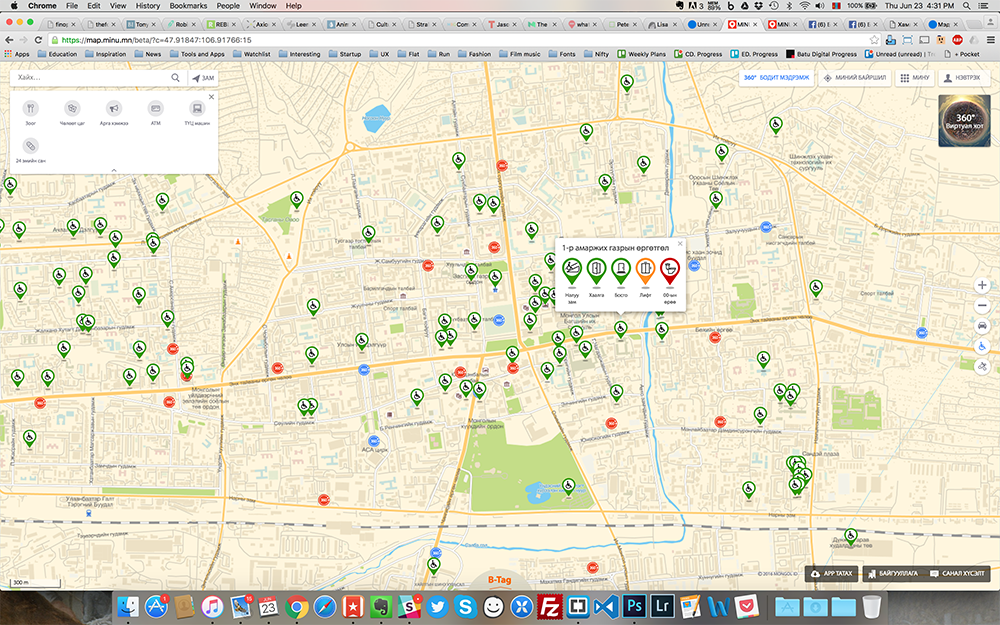Click the green Налуу зам ramp pin

click(x=572, y=268)
